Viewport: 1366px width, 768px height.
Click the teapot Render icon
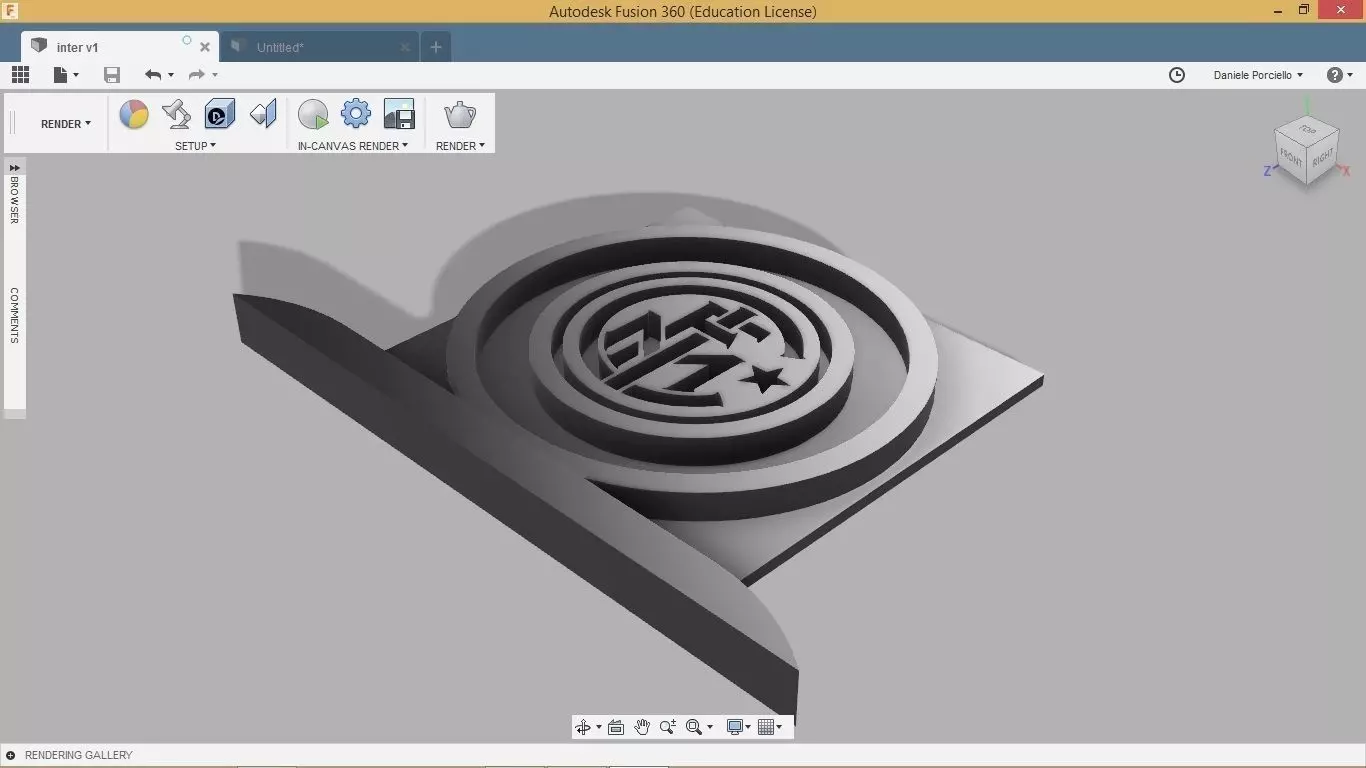point(460,114)
